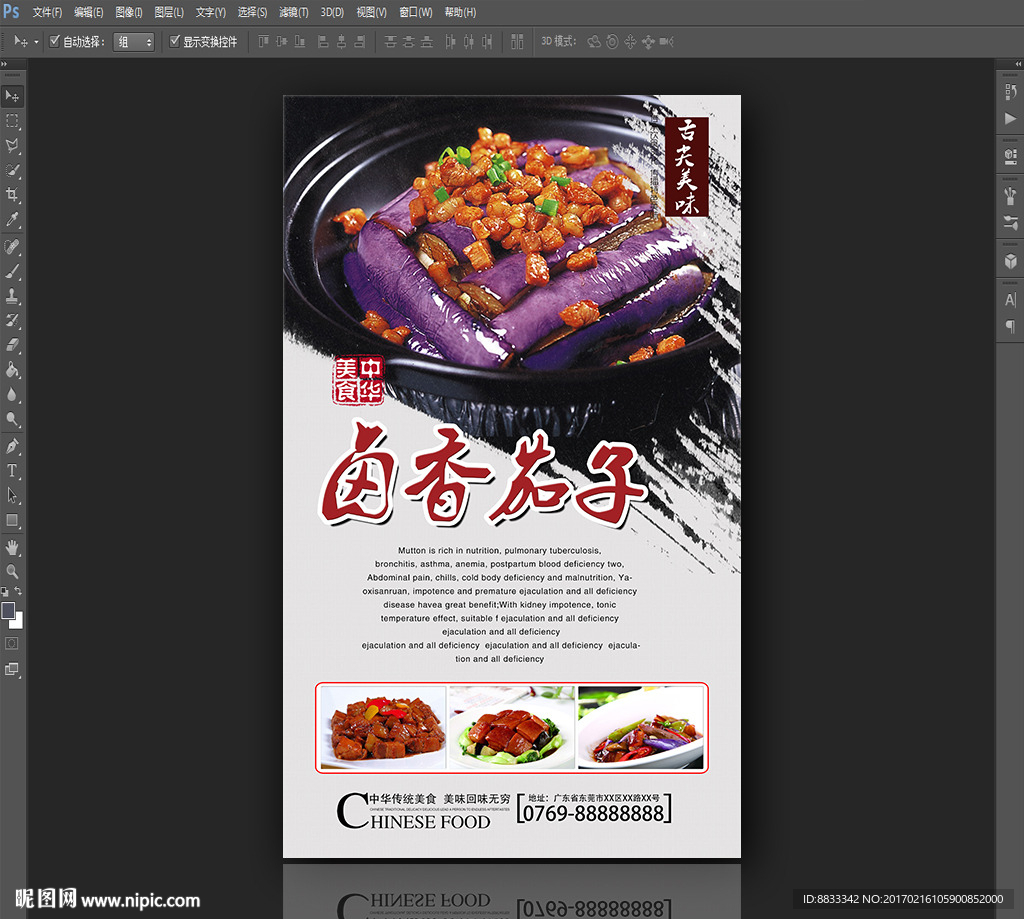The height and width of the screenshot is (919, 1024).
Task: Open the 3D(D) menu
Action: (x=332, y=12)
